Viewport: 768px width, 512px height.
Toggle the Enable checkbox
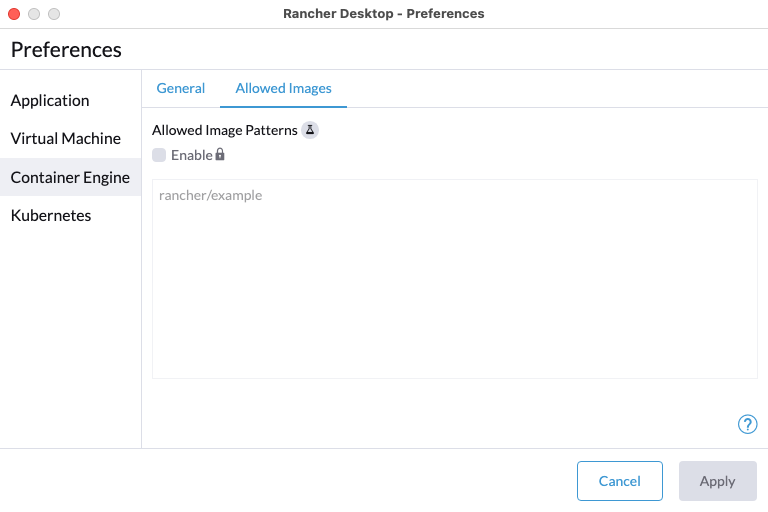[159, 155]
